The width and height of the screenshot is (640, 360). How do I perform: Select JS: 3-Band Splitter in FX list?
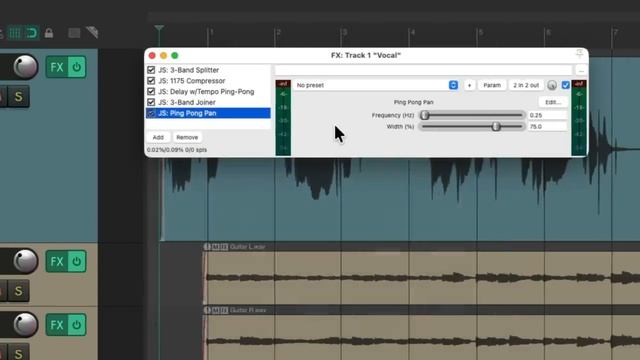coord(189,70)
